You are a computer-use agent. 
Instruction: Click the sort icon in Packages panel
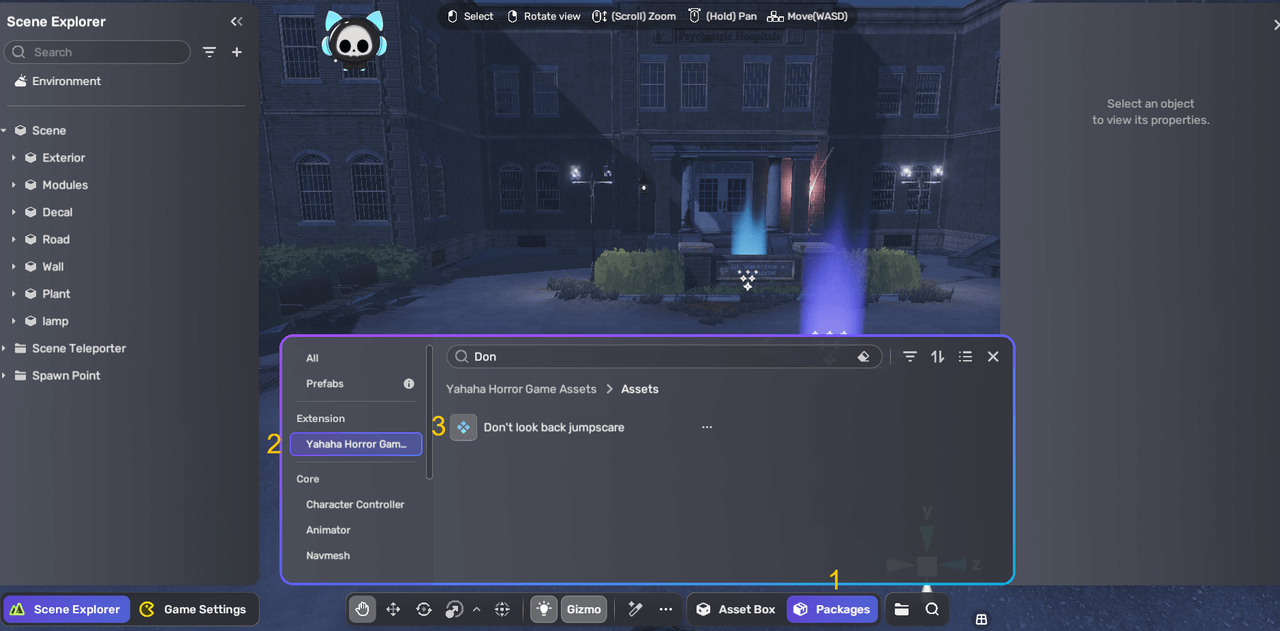coord(937,357)
